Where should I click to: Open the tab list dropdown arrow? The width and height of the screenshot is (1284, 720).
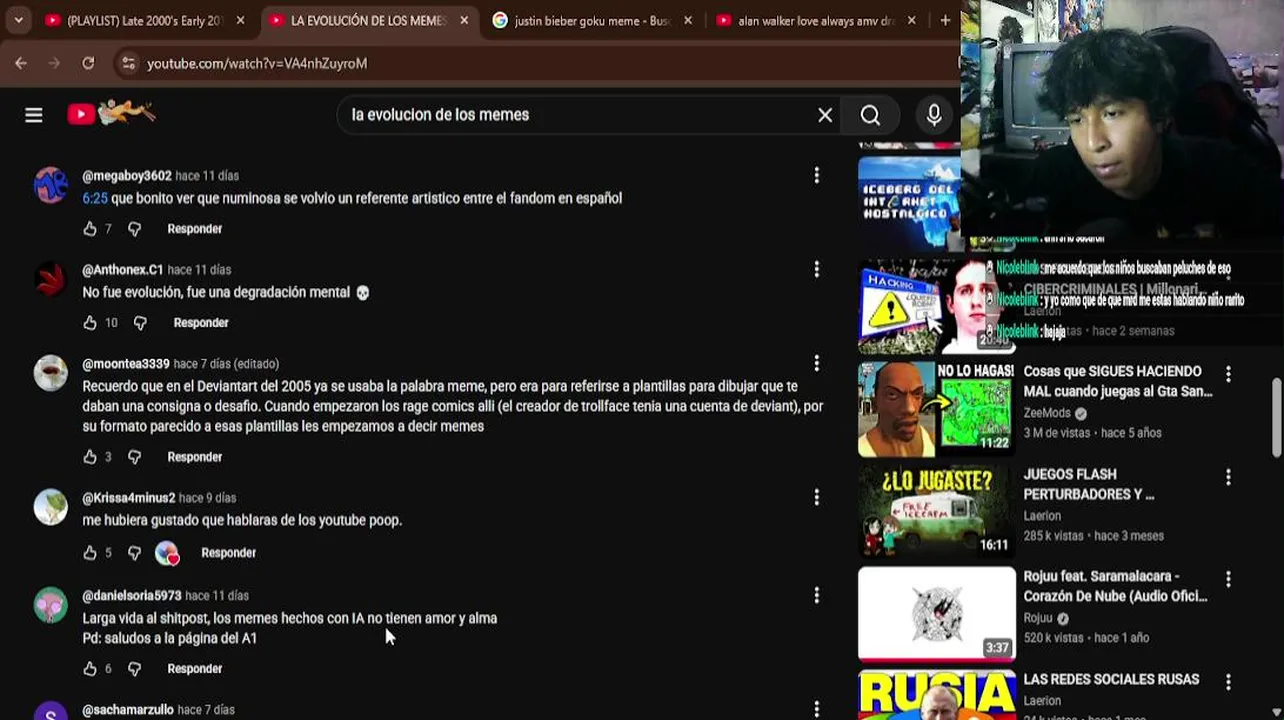(18, 20)
